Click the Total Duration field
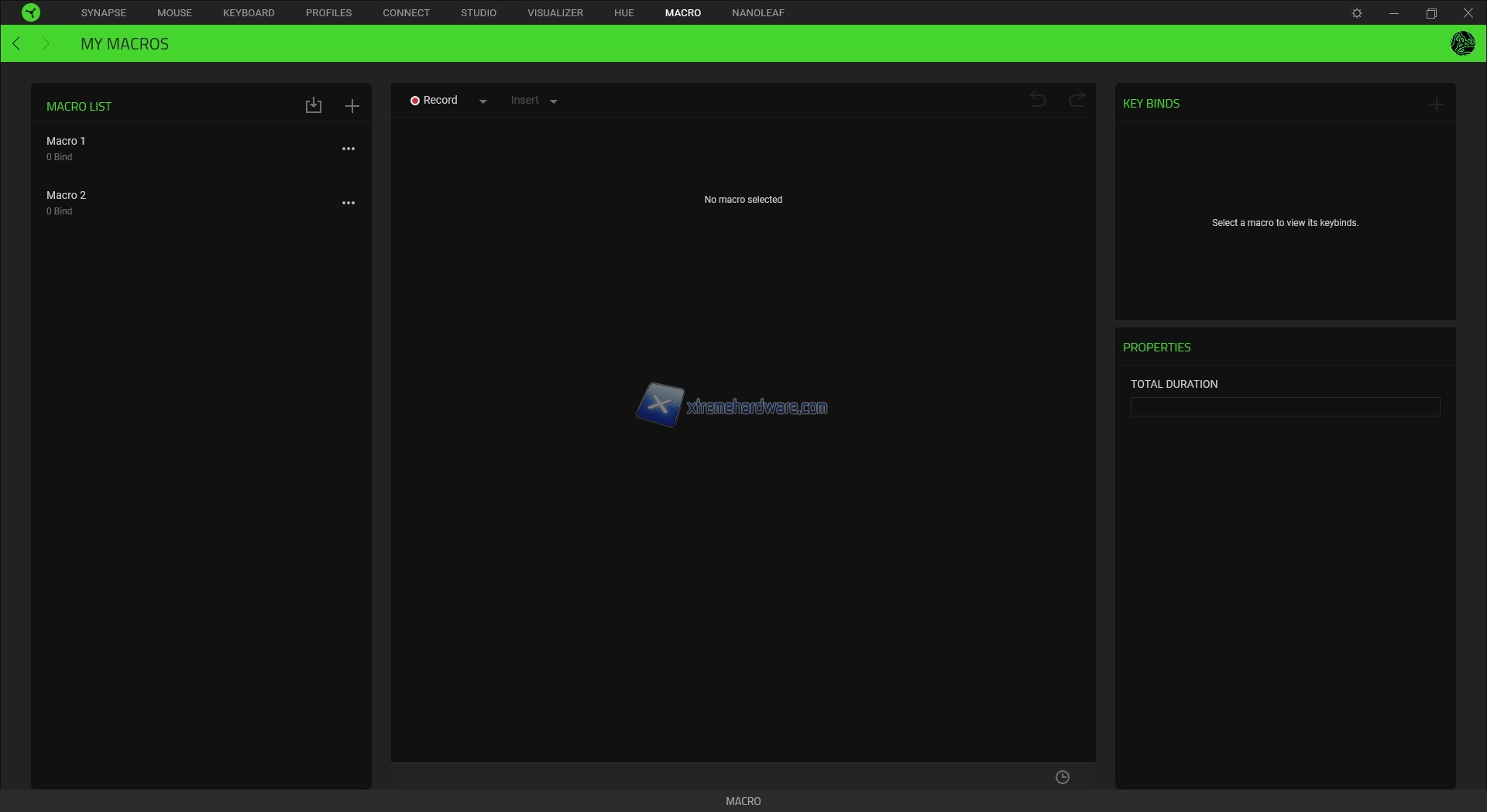This screenshot has height=812, width=1487. pos(1285,407)
